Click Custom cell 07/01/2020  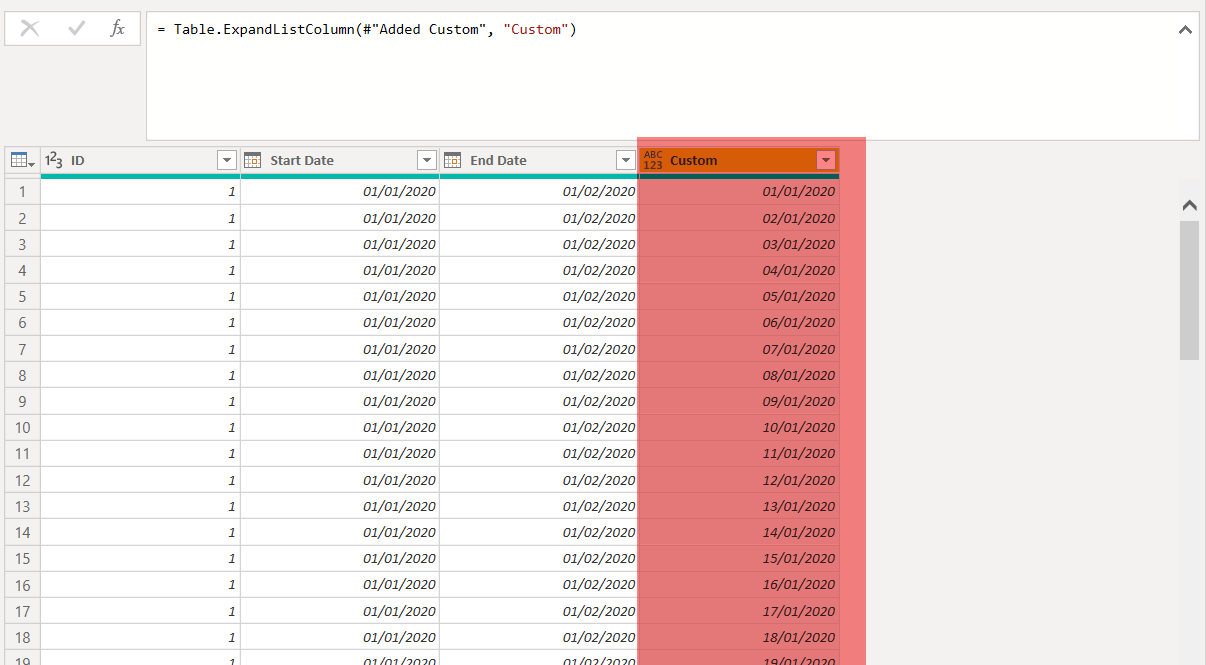point(739,349)
